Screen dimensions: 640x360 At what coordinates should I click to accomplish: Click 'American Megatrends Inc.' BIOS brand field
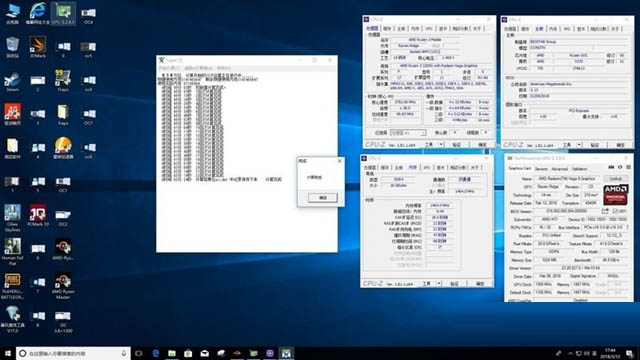pyautogui.click(x=578, y=84)
